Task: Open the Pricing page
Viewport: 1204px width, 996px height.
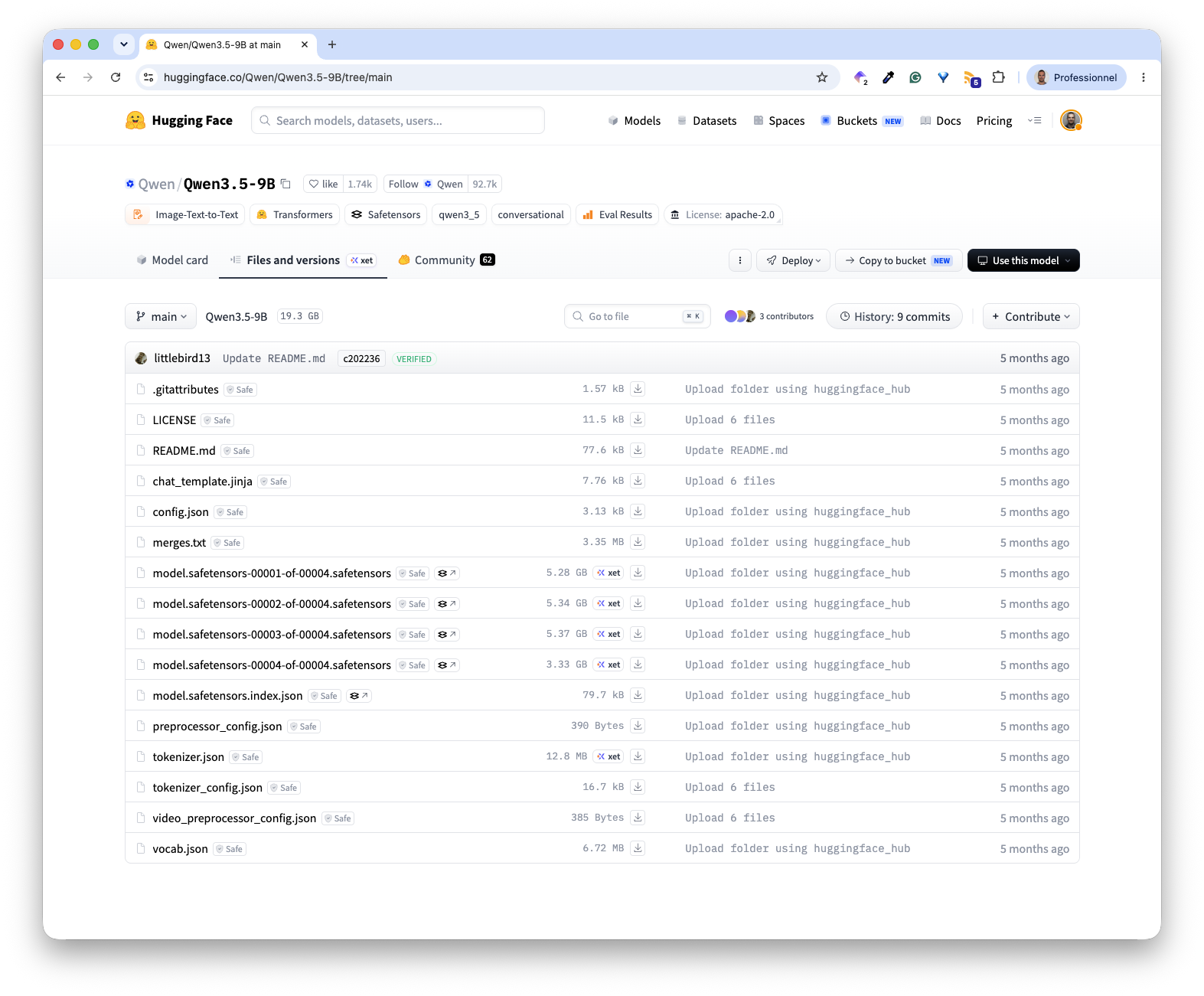Action: (x=994, y=121)
